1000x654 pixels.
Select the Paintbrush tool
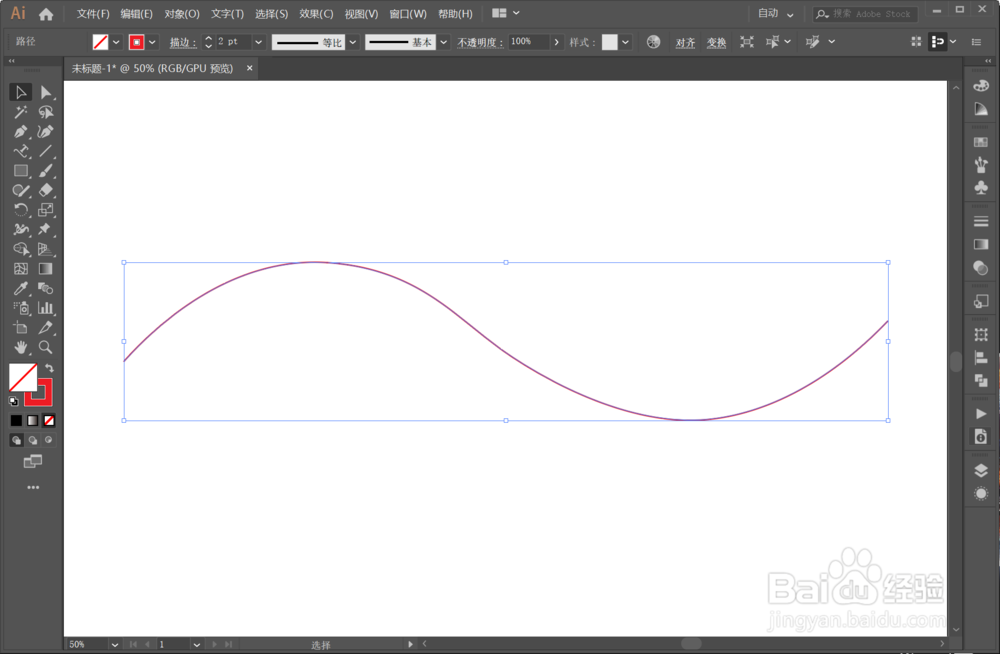45,171
